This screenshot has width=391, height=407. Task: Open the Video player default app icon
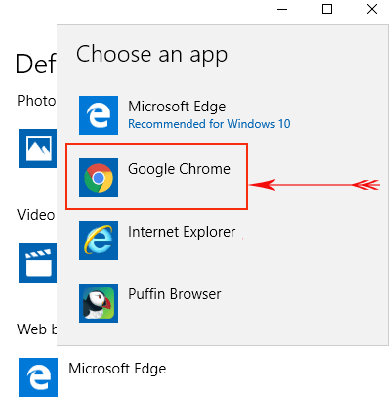[x=38, y=263]
